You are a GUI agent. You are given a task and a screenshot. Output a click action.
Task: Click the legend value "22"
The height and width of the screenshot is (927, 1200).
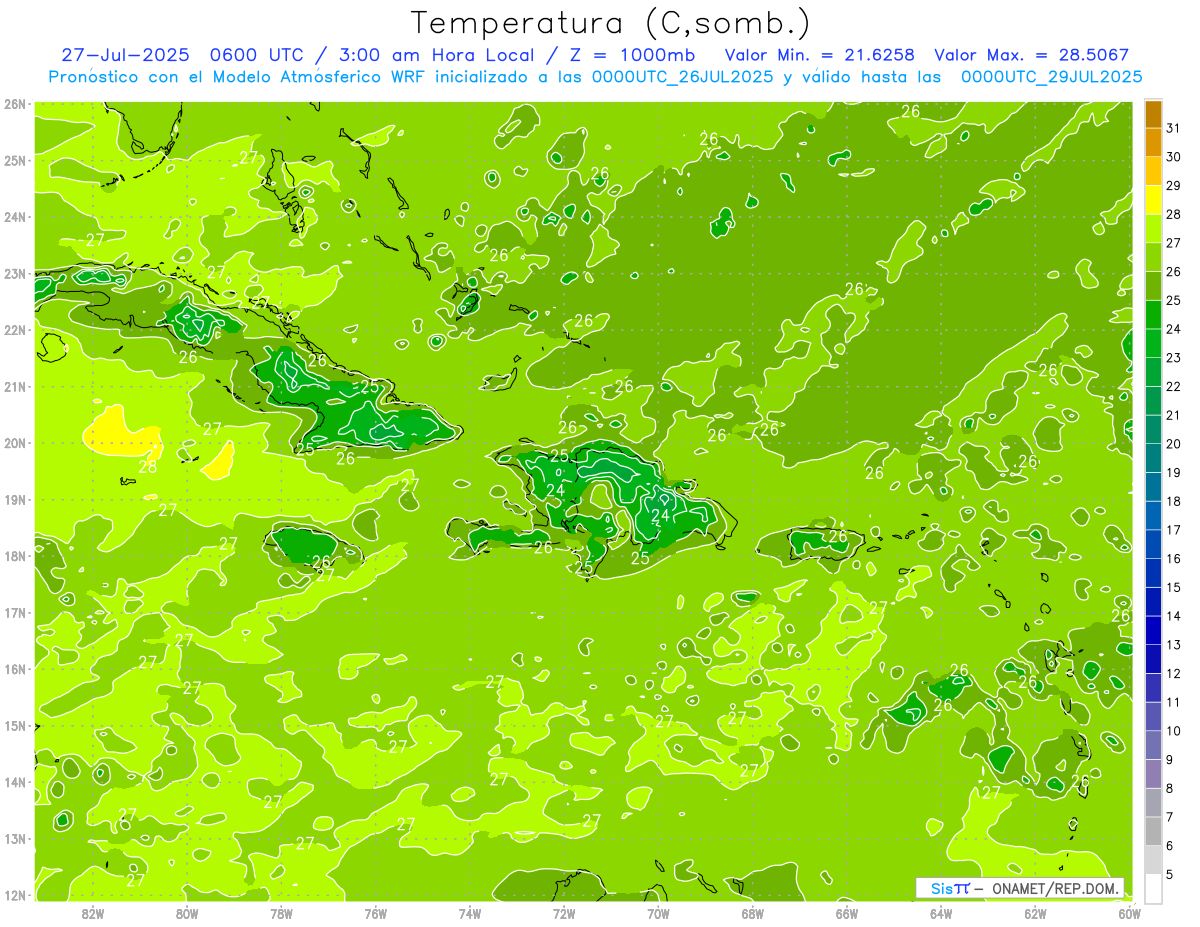coord(1174,386)
